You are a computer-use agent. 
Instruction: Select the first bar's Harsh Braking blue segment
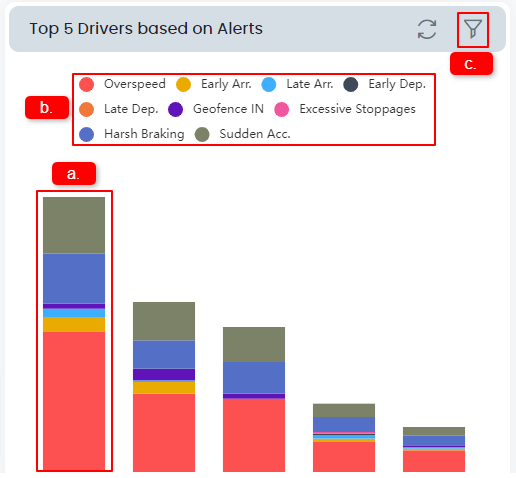click(74, 279)
